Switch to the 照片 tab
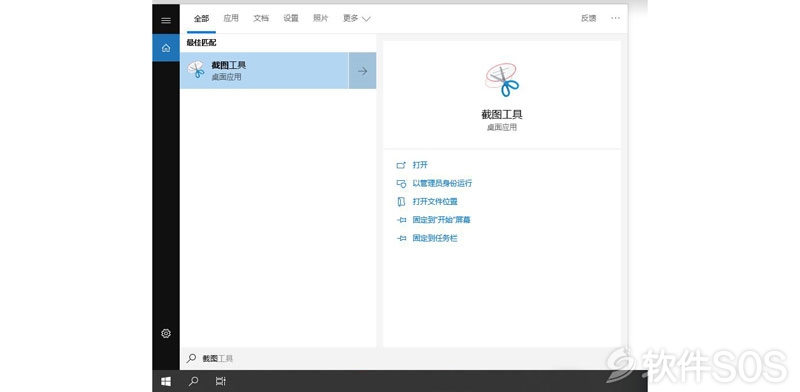 [x=320, y=18]
